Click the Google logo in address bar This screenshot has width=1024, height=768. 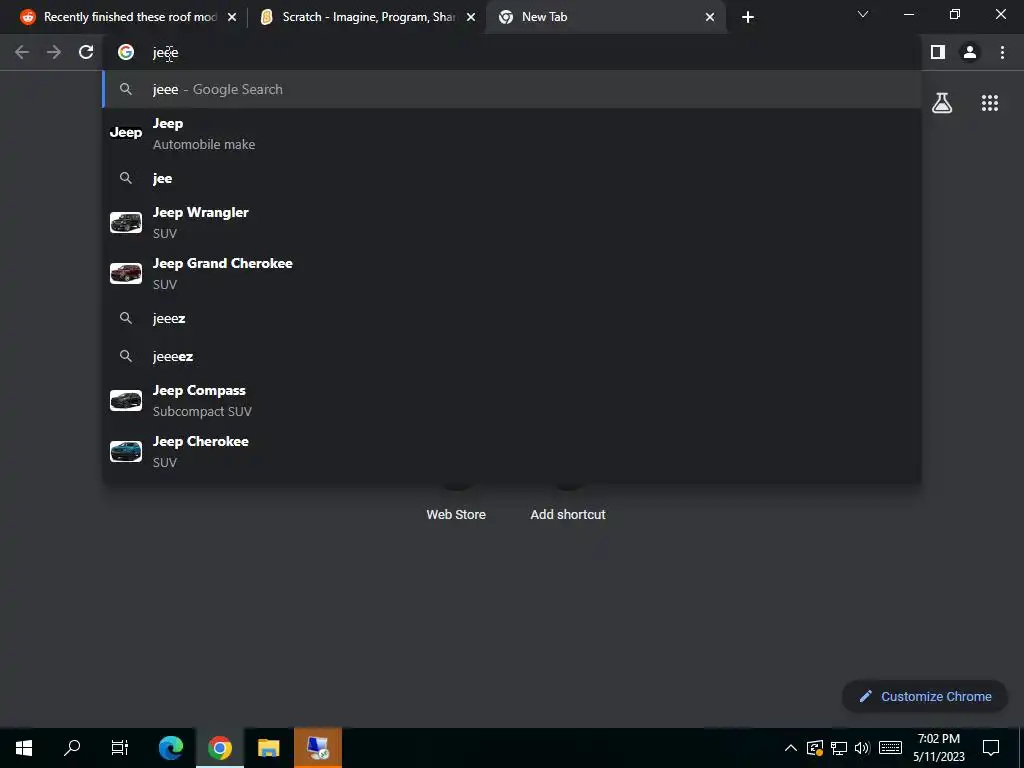[126, 52]
